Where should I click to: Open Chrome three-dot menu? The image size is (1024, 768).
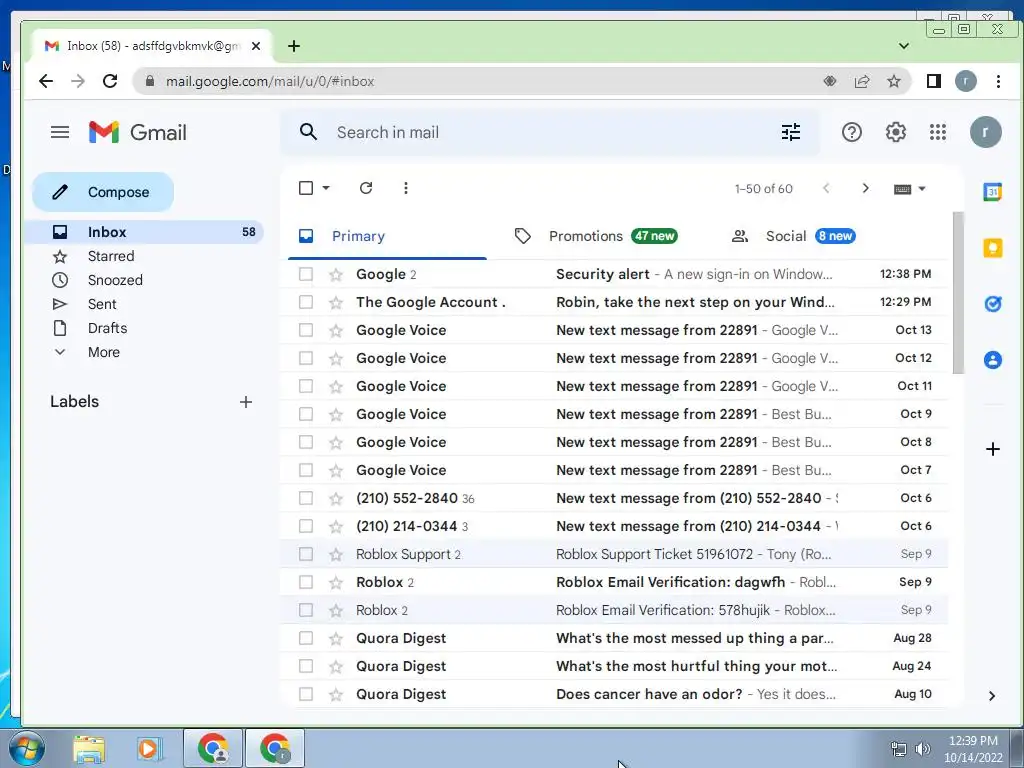(998, 81)
